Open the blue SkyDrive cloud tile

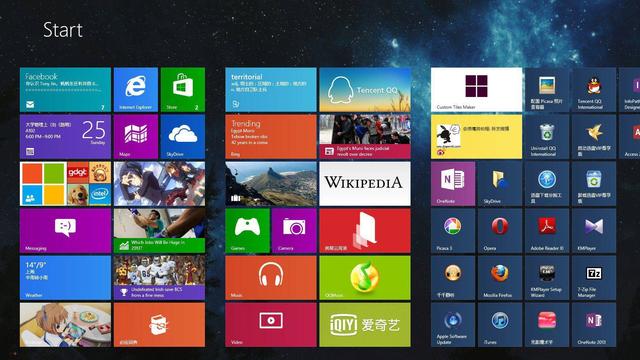(x=183, y=137)
